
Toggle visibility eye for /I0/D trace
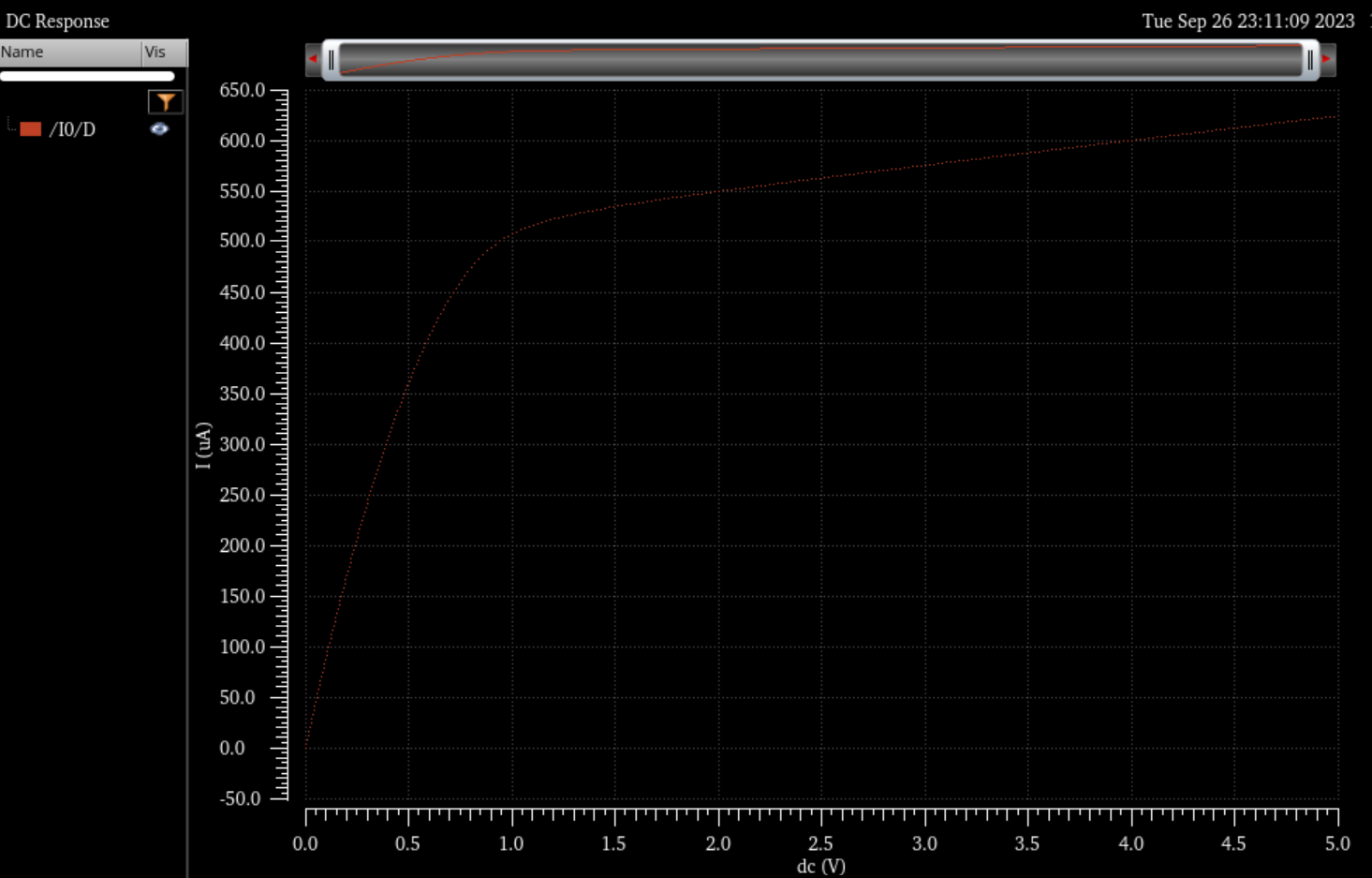click(x=159, y=129)
